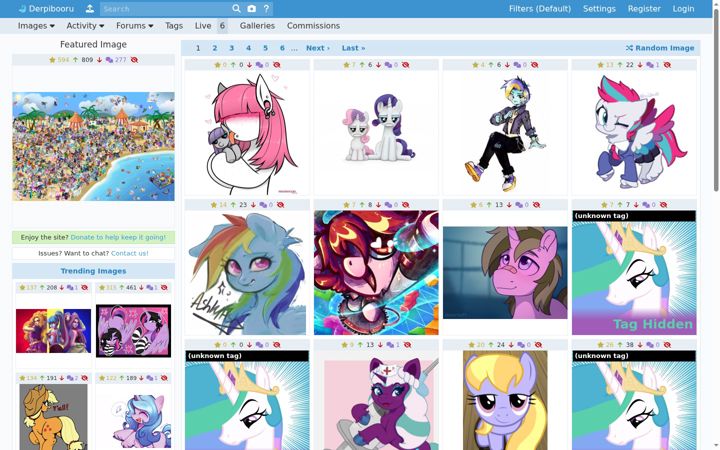
Task: Hide the blonde lavender pony image
Action: pos(538,345)
